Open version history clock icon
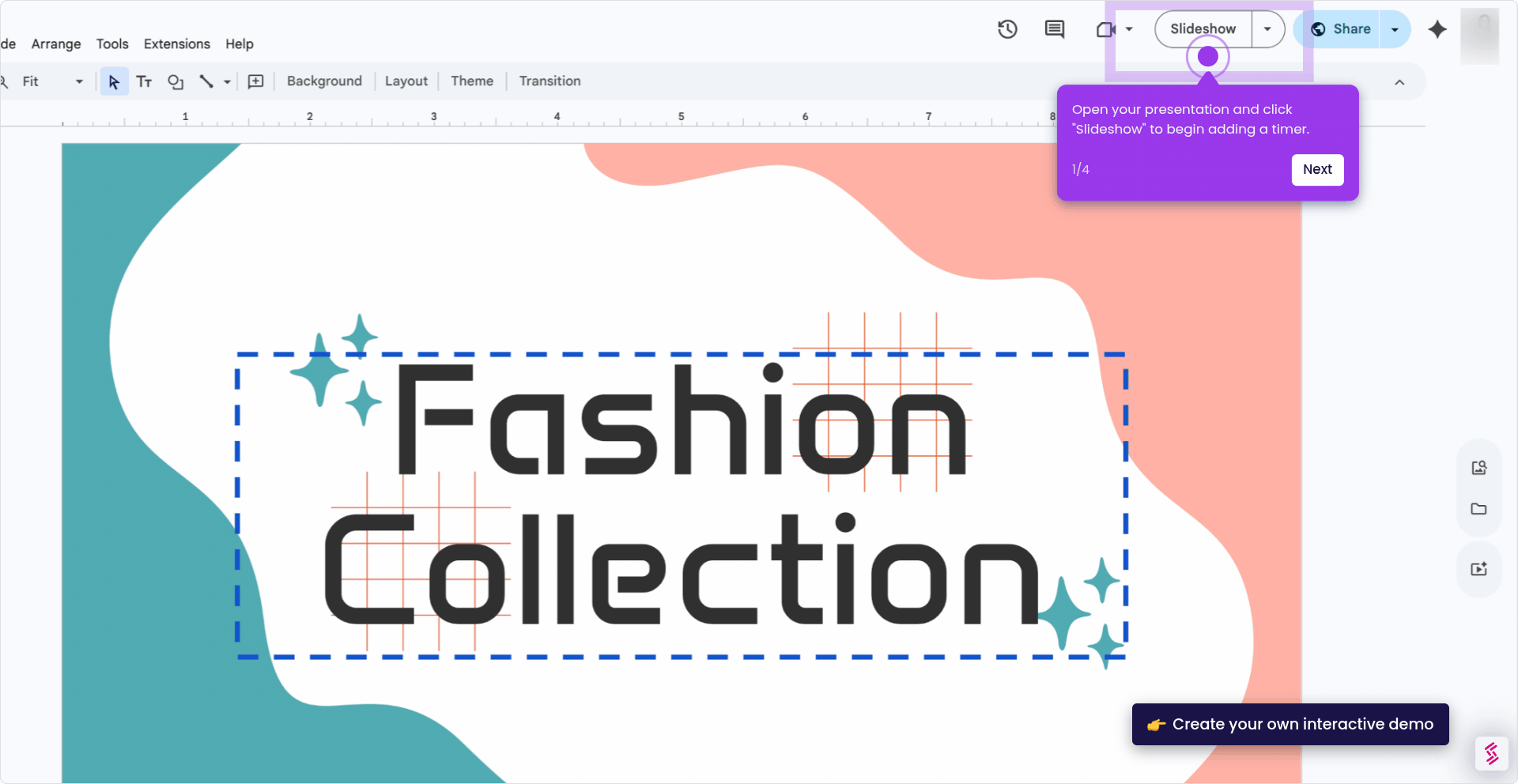The height and width of the screenshot is (784, 1518). [x=1007, y=29]
